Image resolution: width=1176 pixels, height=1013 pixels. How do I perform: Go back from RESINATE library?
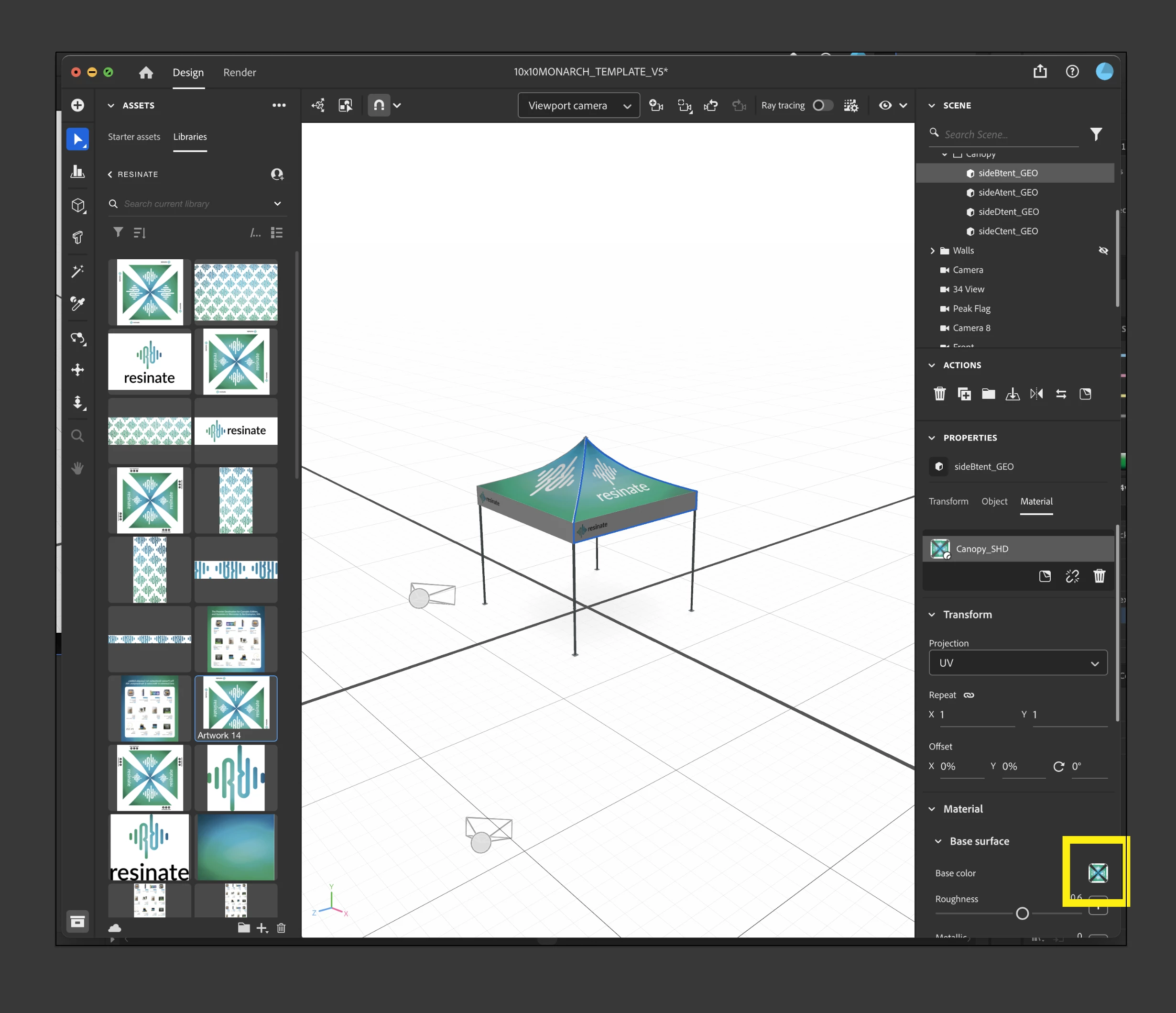[x=110, y=174]
